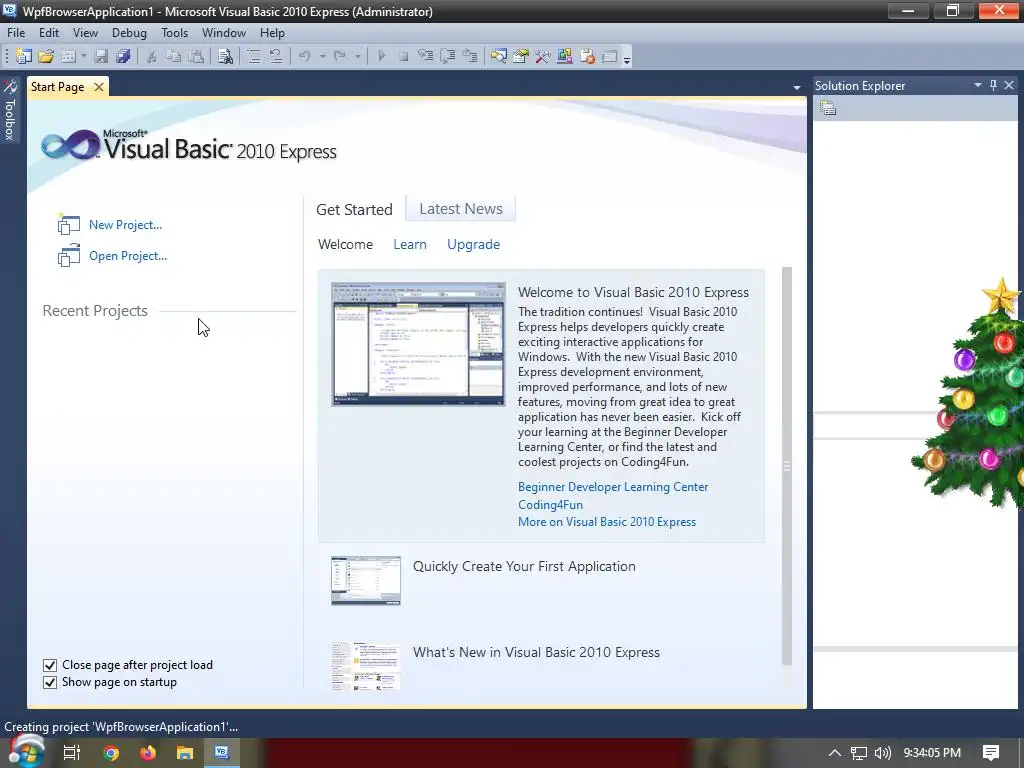Select the Start Page document tab

(x=57, y=87)
